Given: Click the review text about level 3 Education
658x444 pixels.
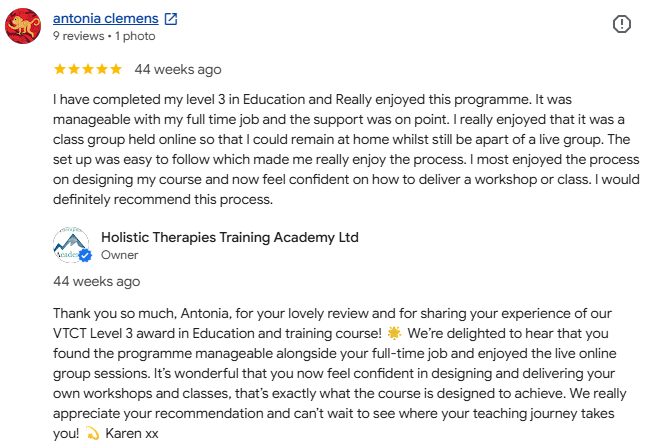Looking at the screenshot, I should click(x=346, y=149).
